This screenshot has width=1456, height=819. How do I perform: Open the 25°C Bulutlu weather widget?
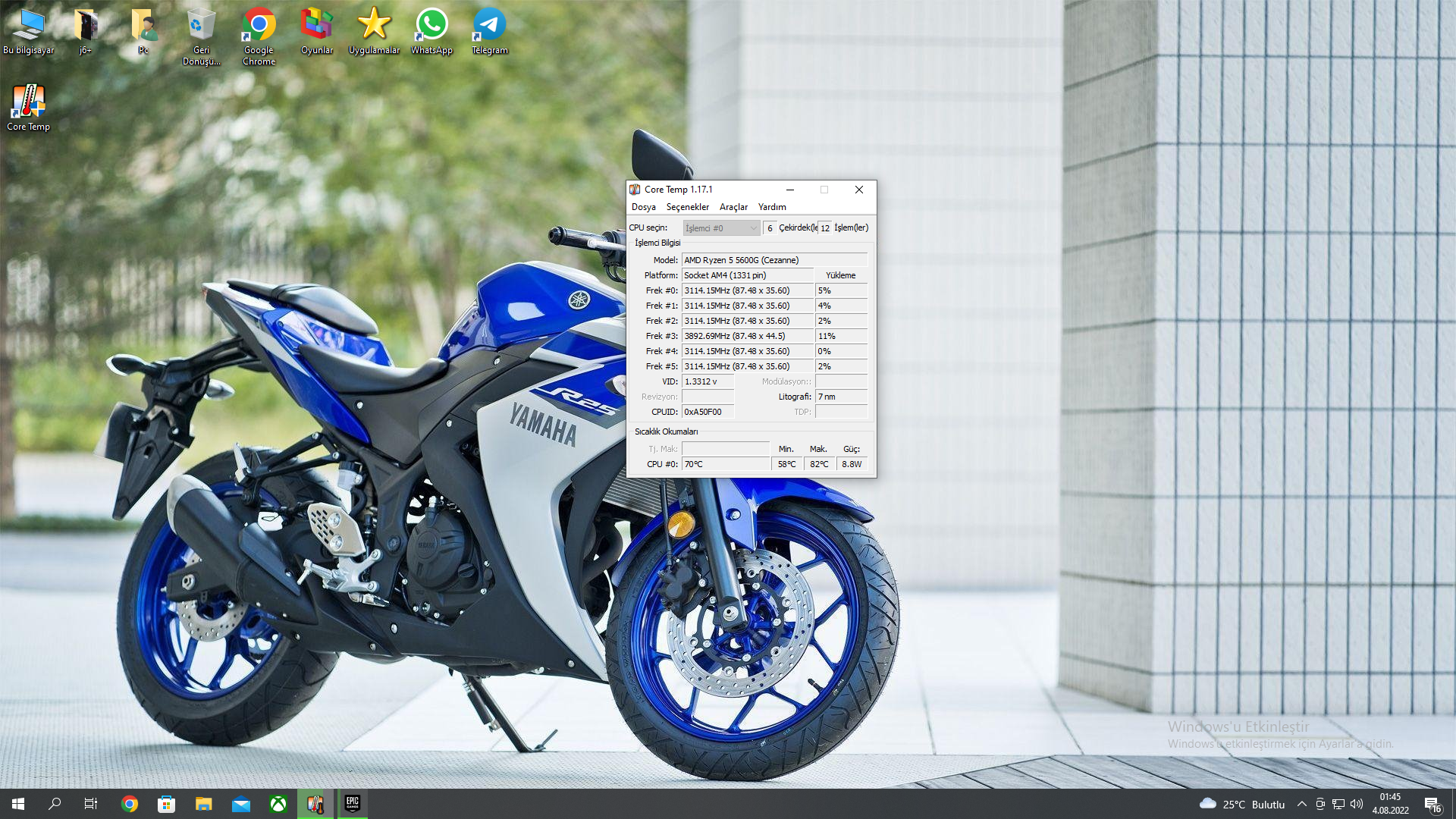coord(1242,804)
